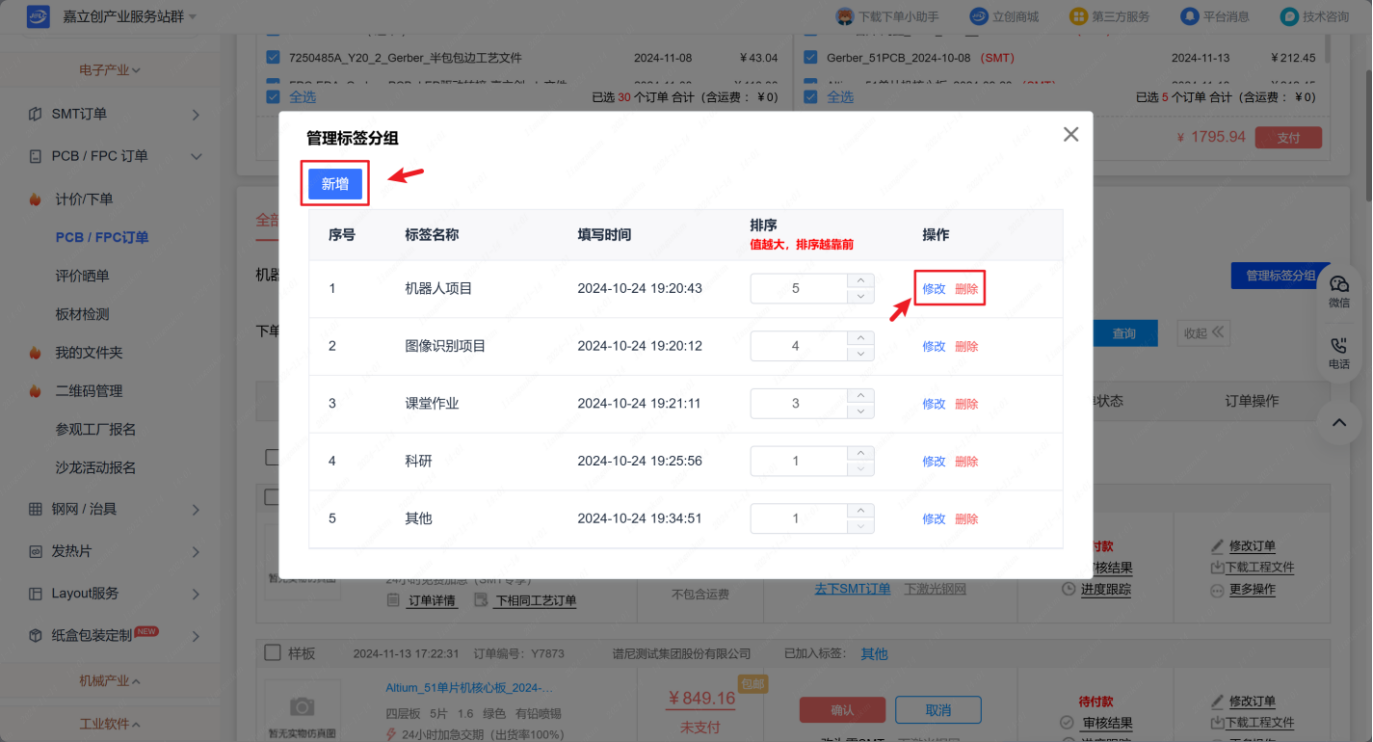The height and width of the screenshot is (742, 1373).
Task: Expand the SMT订单 sidebar menu
Action: (195, 115)
